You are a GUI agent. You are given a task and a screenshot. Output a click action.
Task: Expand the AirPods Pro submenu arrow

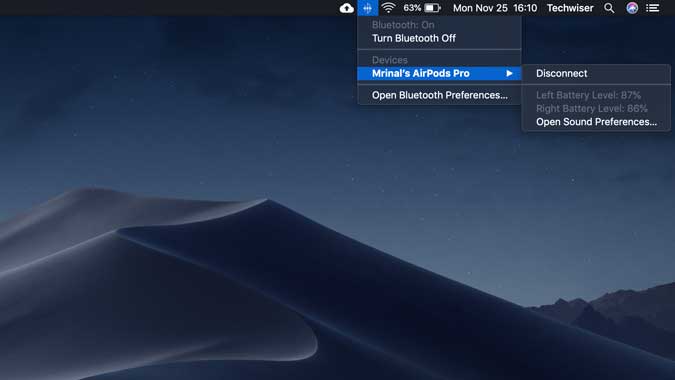tap(509, 74)
